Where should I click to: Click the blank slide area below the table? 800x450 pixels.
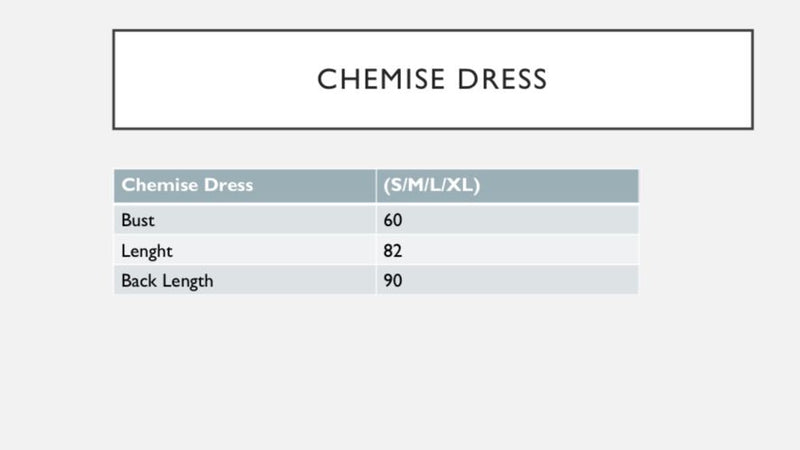click(400, 370)
